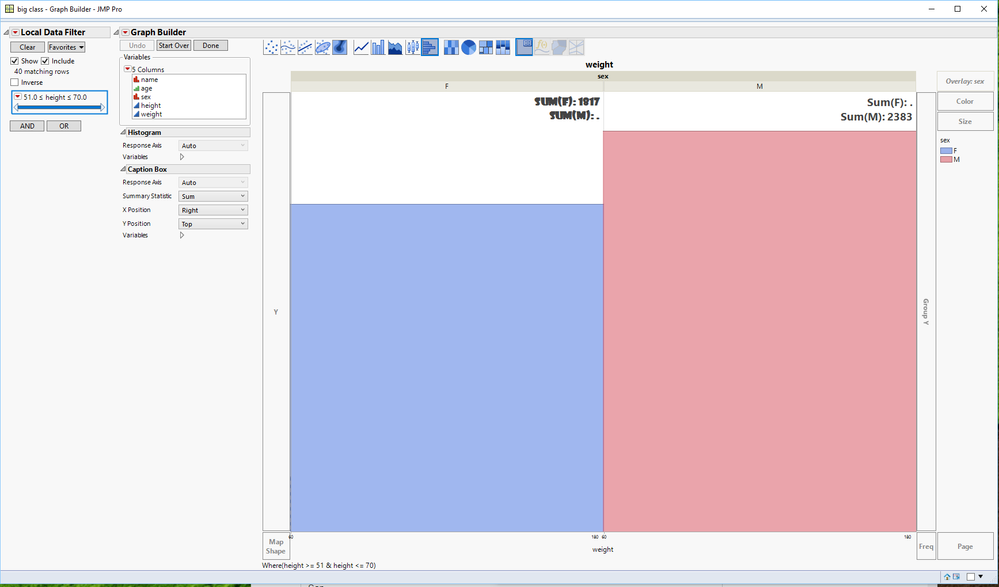999x587 pixels.
Task: Select the Treemap element icon
Action: click(486, 47)
